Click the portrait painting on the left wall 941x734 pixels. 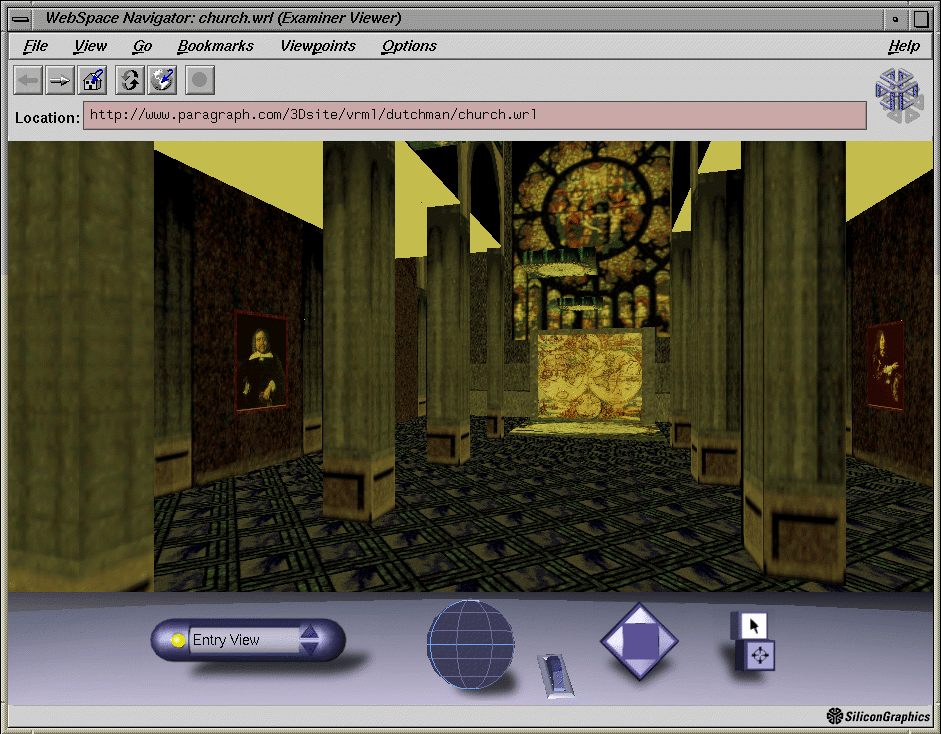(260, 361)
